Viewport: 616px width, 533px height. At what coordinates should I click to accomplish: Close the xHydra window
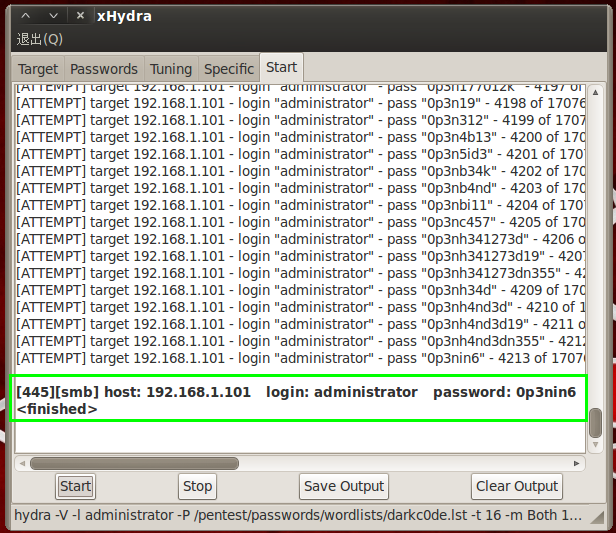[x=80, y=15]
